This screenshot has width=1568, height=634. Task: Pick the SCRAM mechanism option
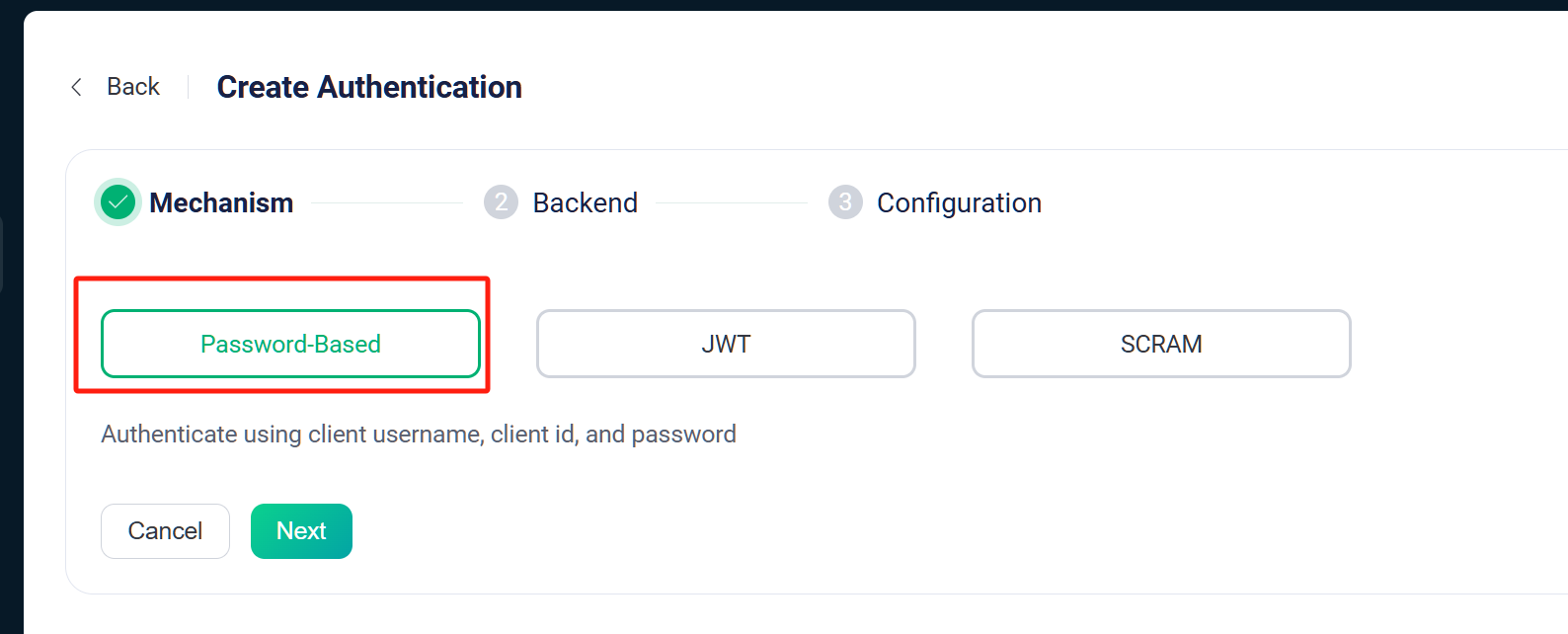(x=1161, y=344)
